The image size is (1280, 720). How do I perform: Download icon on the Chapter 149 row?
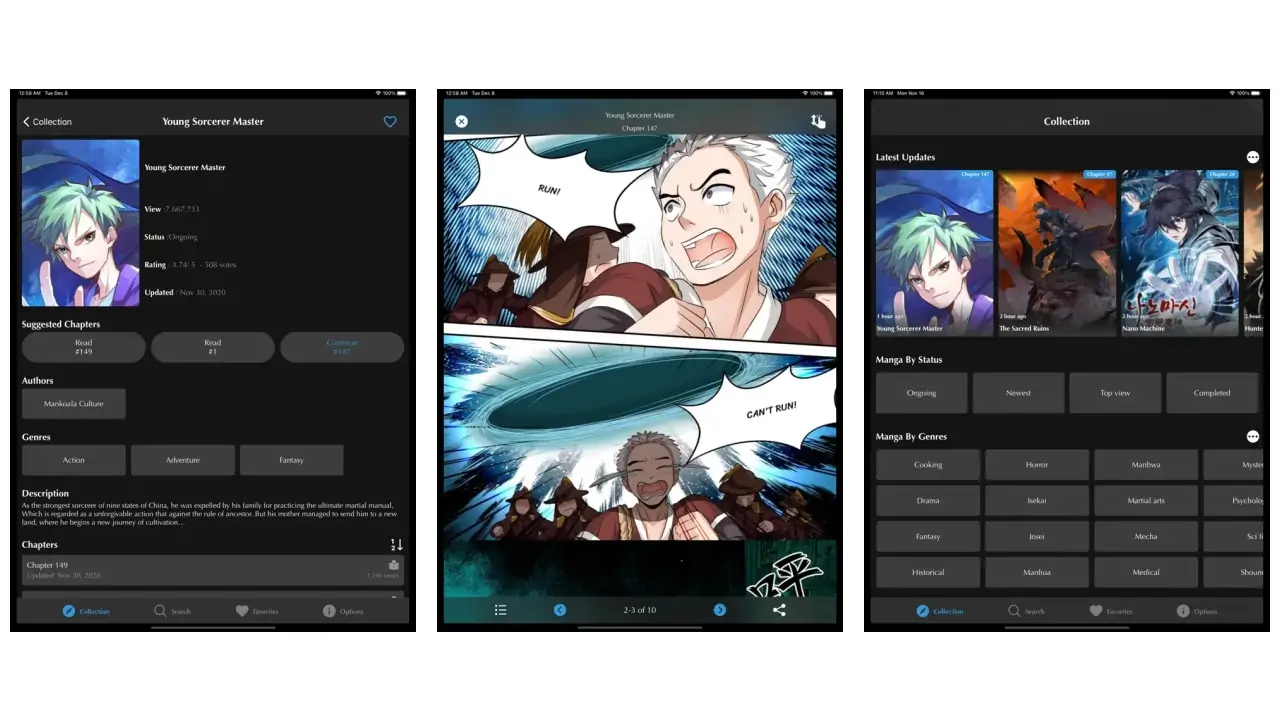394,565
